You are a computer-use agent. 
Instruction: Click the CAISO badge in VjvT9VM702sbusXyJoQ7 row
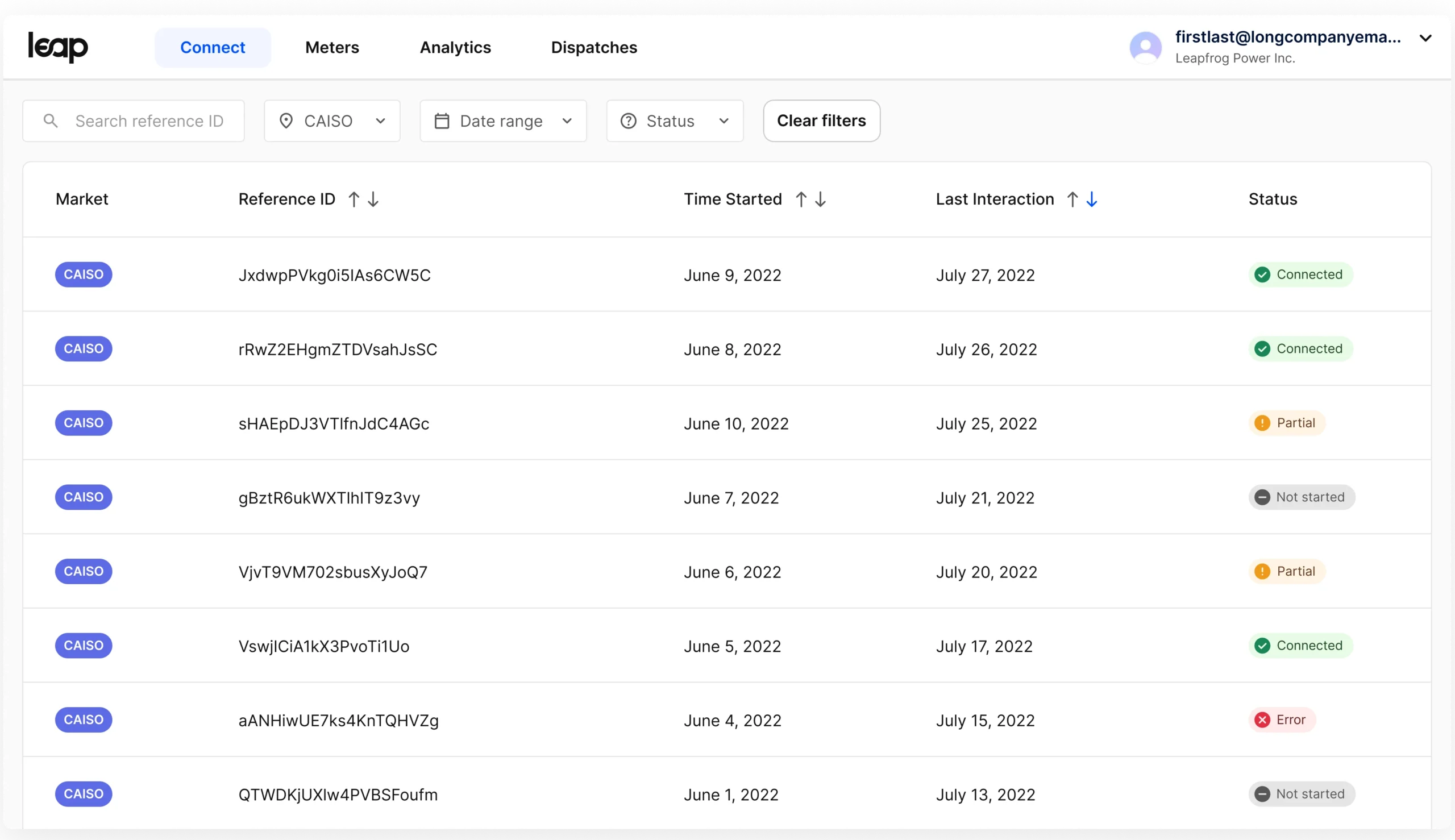[84, 571]
